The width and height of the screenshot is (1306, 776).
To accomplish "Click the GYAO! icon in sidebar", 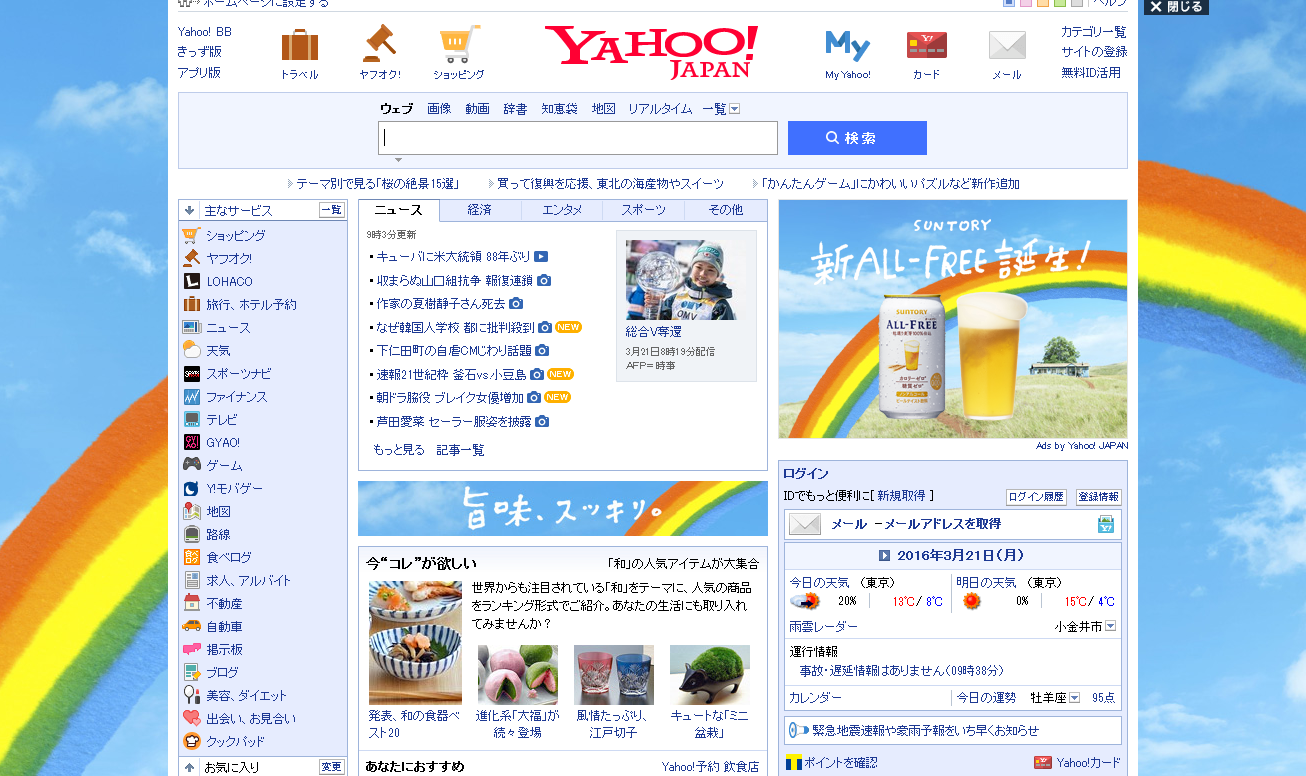I will [191, 442].
